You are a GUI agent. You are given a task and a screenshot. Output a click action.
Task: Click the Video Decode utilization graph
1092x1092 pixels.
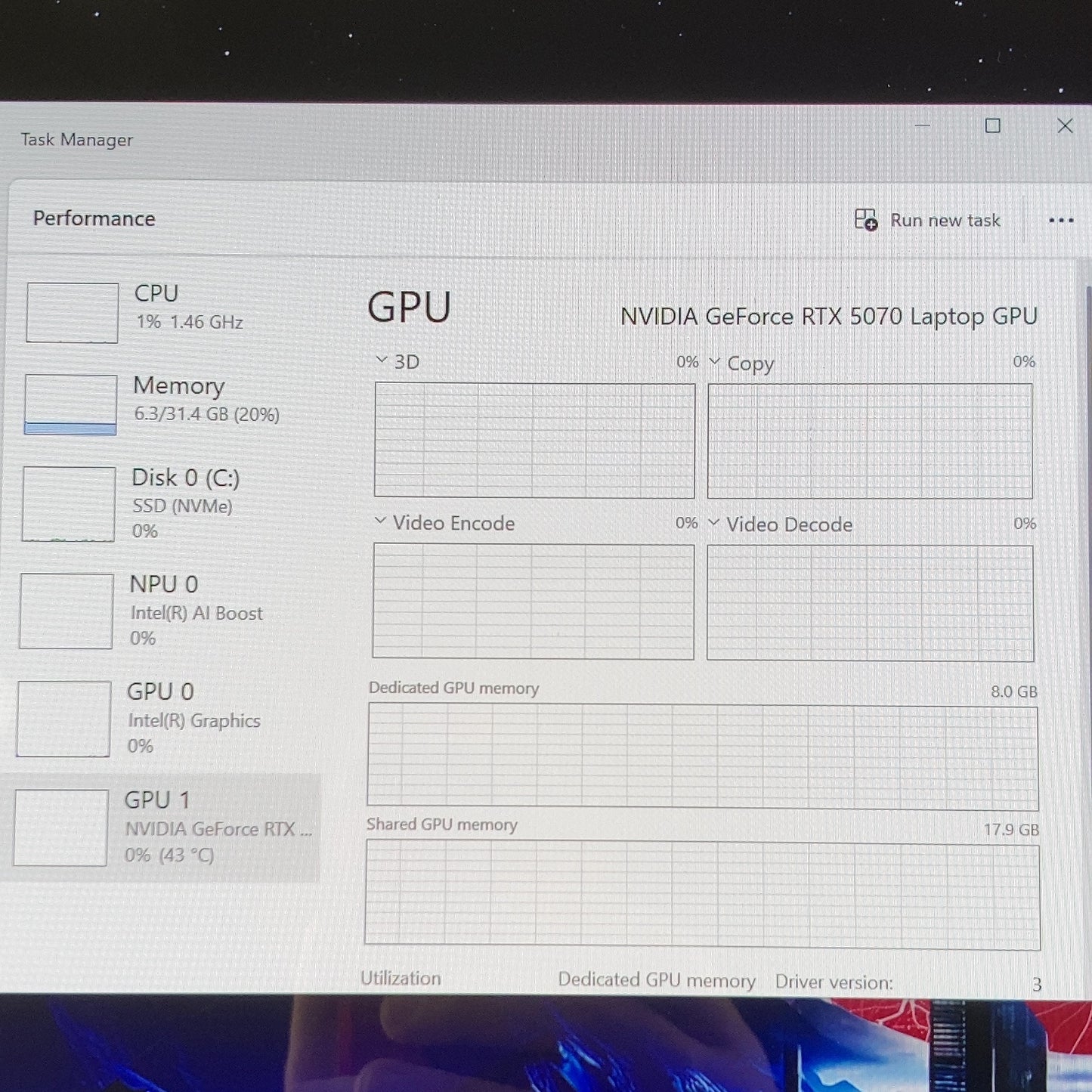coord(870,603)
